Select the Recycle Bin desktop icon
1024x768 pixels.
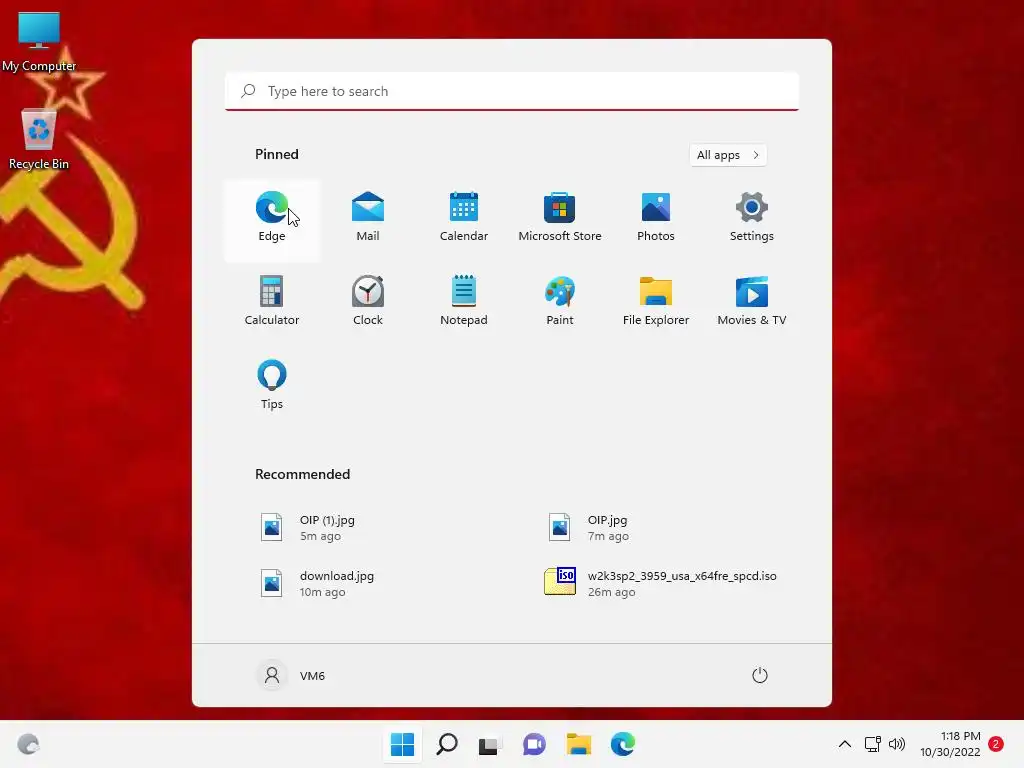[x=39, y=140]
